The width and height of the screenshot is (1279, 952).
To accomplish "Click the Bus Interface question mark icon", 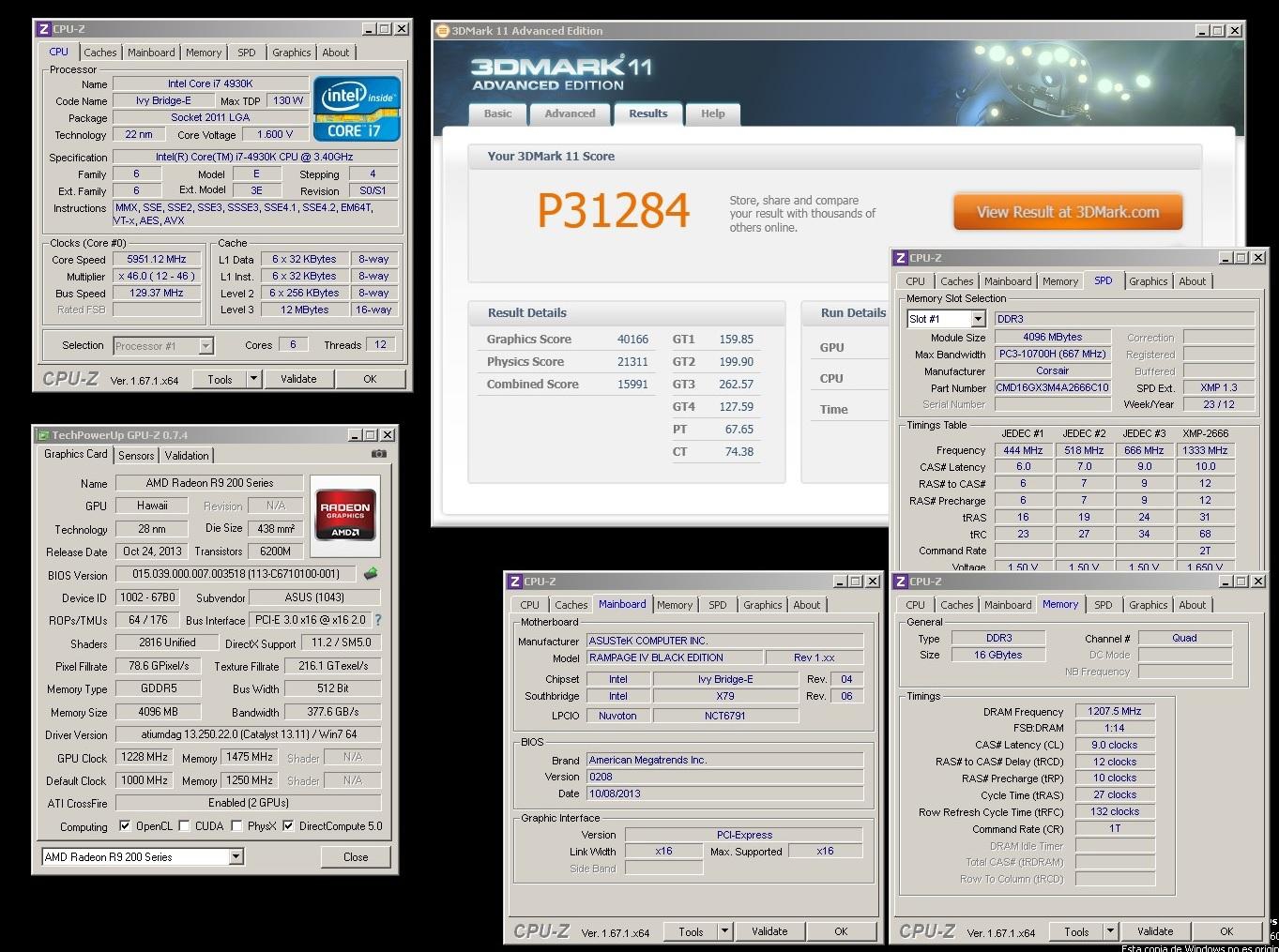I will [378, 620].
